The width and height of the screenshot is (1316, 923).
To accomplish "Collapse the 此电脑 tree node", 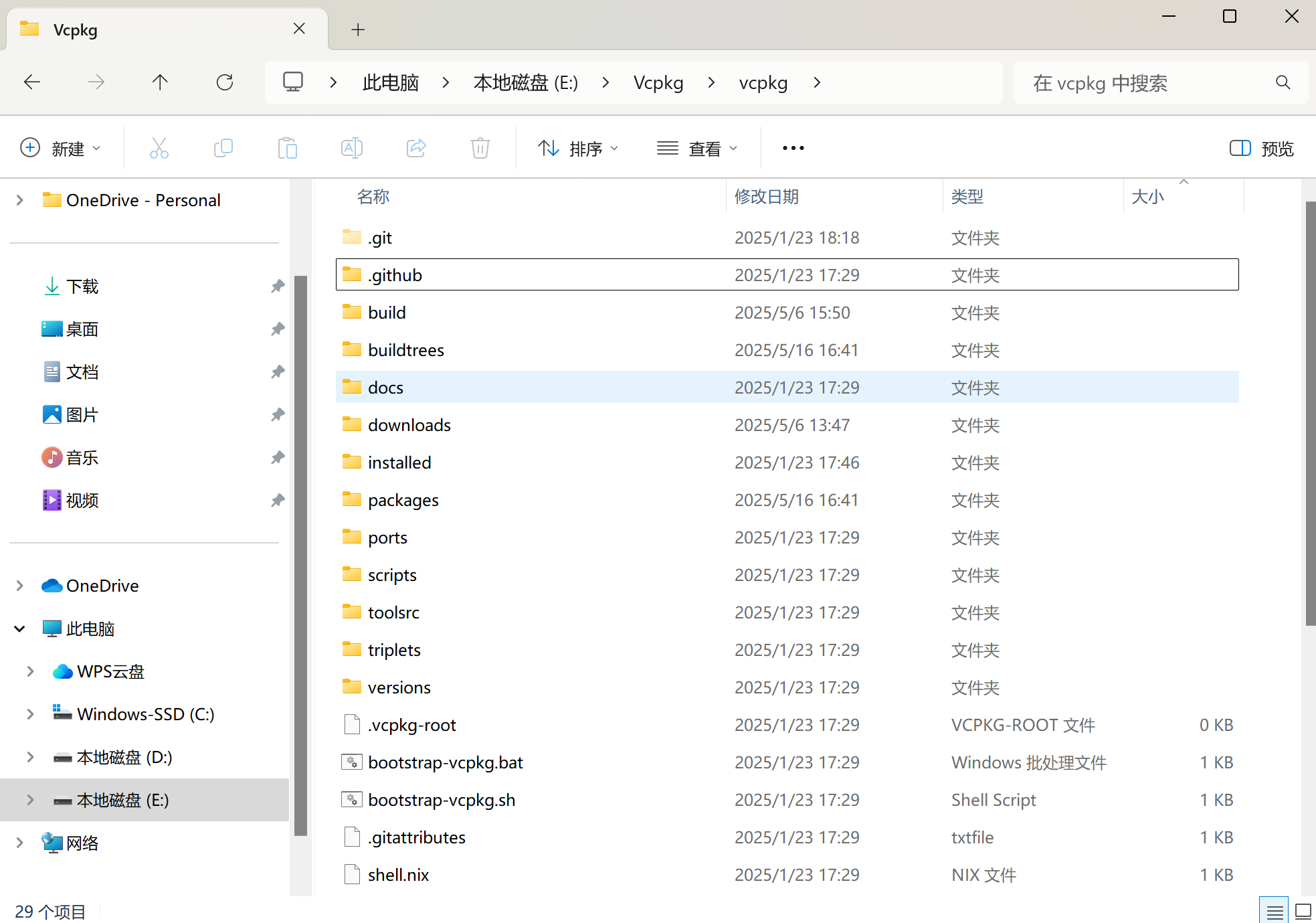I will 19,628.
